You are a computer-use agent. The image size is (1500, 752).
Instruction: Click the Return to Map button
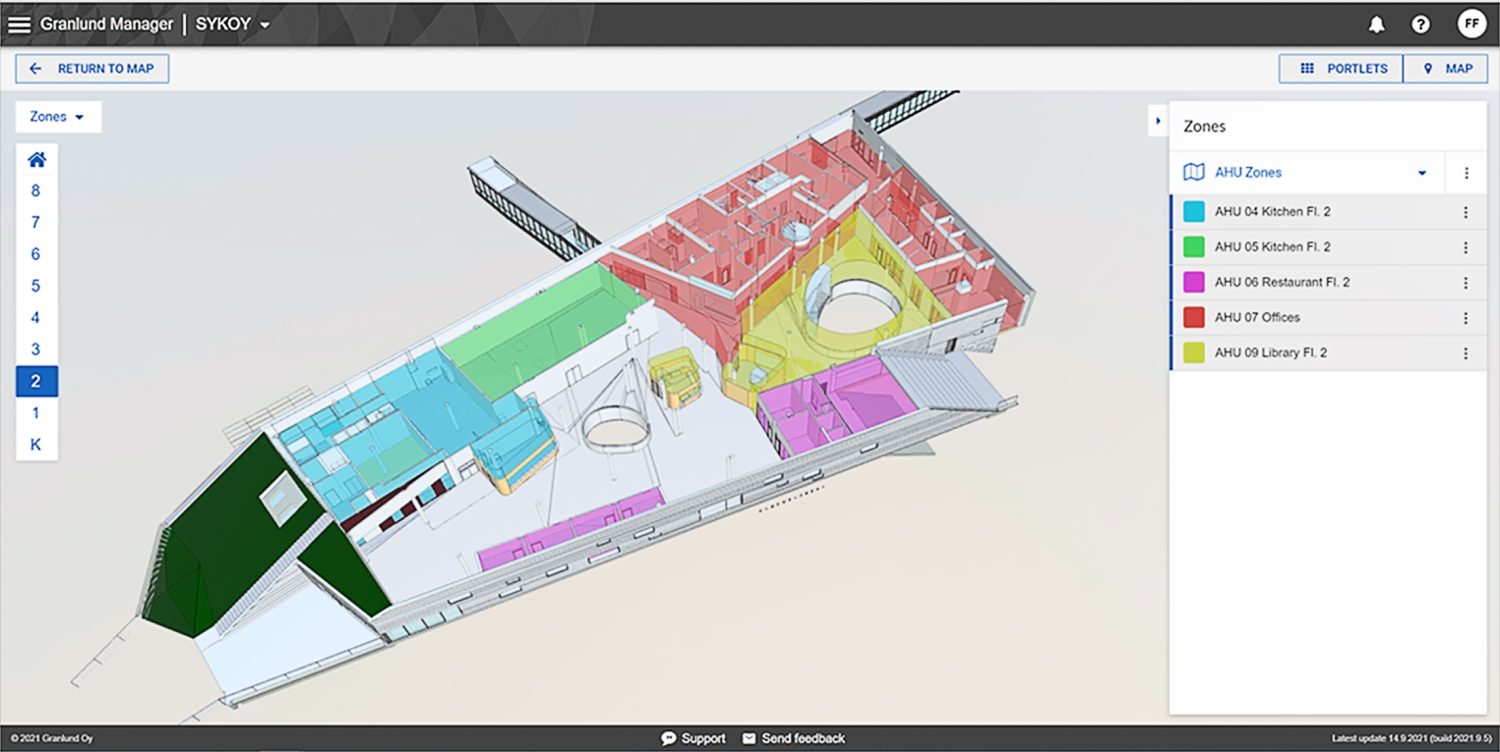click(x=92, y=69)
